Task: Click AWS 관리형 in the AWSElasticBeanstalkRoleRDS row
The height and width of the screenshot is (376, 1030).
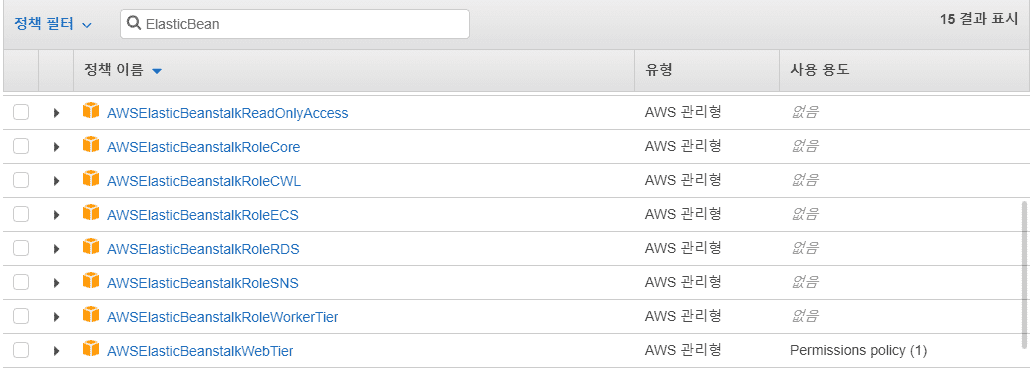Action: point(683,248)
